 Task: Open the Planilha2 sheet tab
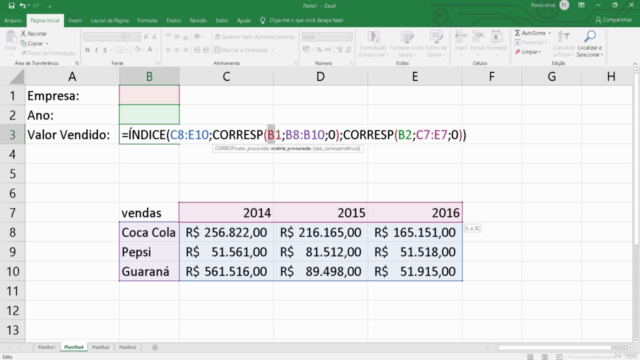[127, 347]
